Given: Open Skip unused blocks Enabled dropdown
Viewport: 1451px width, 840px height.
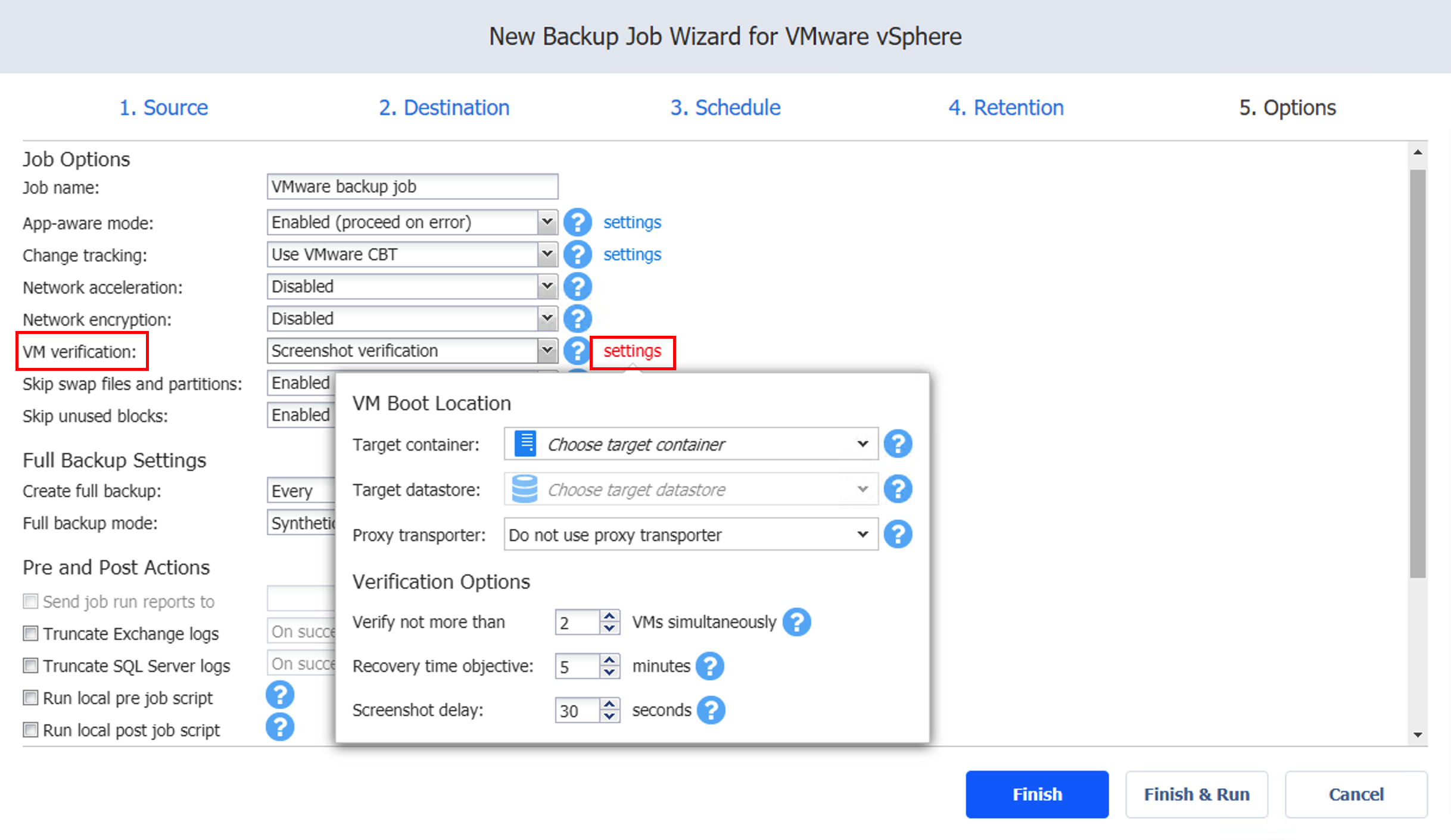Looking at the screenshot, I should (301, 415).
